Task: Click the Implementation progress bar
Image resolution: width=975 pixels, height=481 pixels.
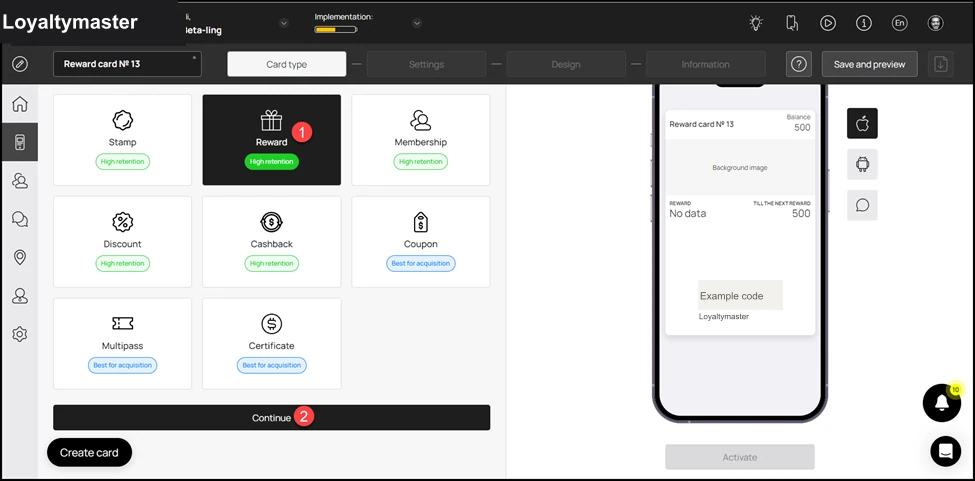Action: (x=336, y=29)
